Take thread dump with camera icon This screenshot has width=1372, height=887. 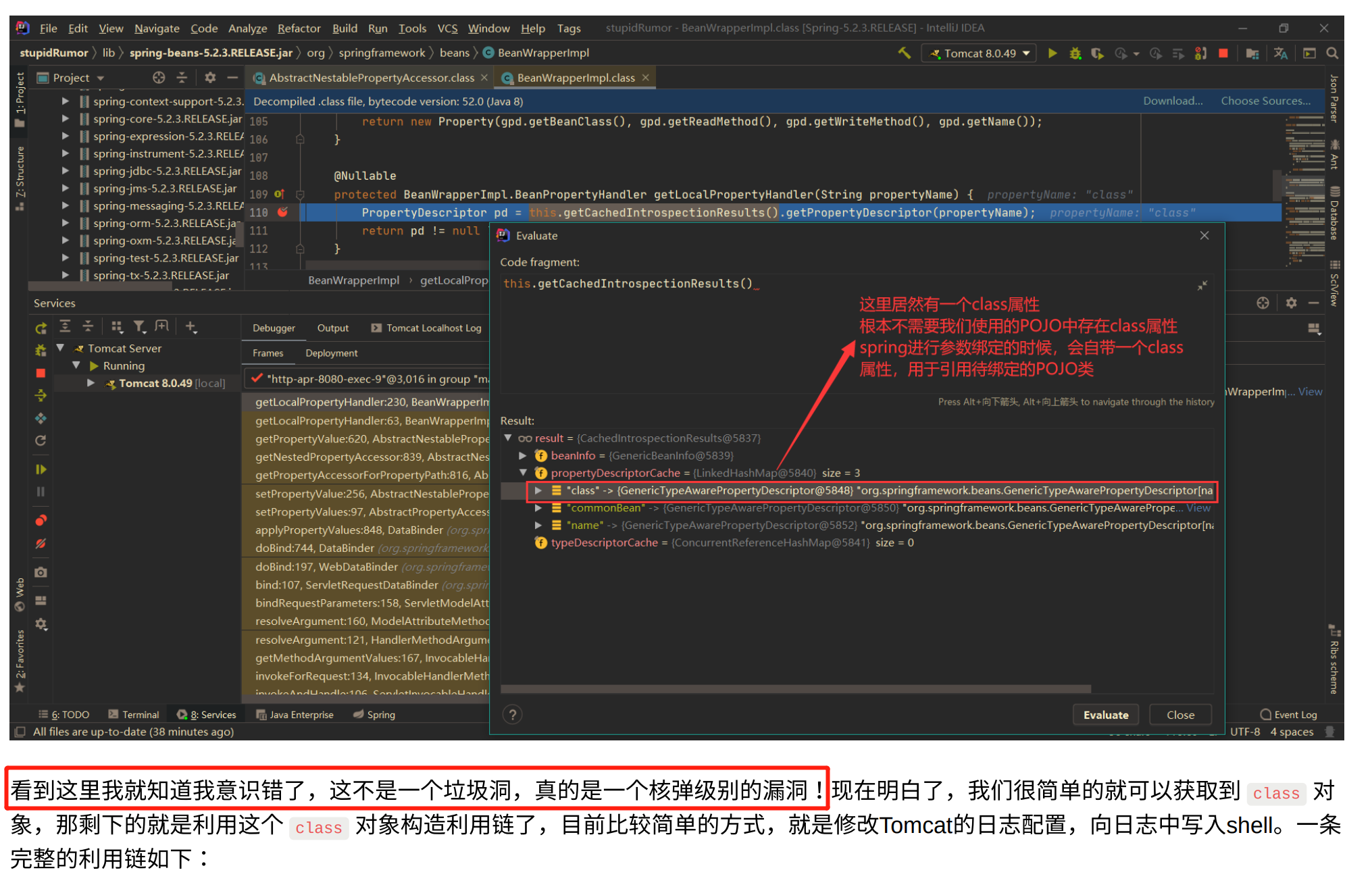[x=41, y=572]
